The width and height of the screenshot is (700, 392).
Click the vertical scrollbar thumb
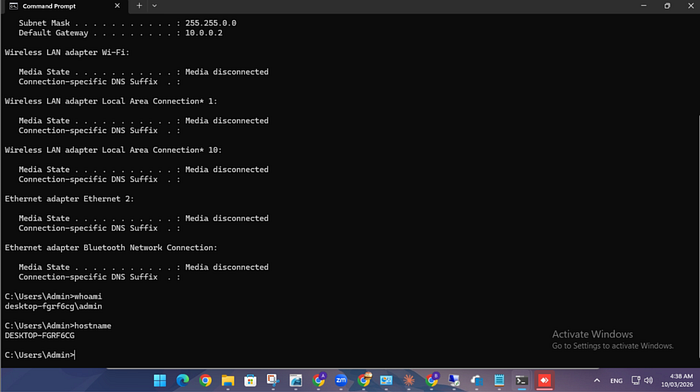pyautogui.click(x=698, y=237)
